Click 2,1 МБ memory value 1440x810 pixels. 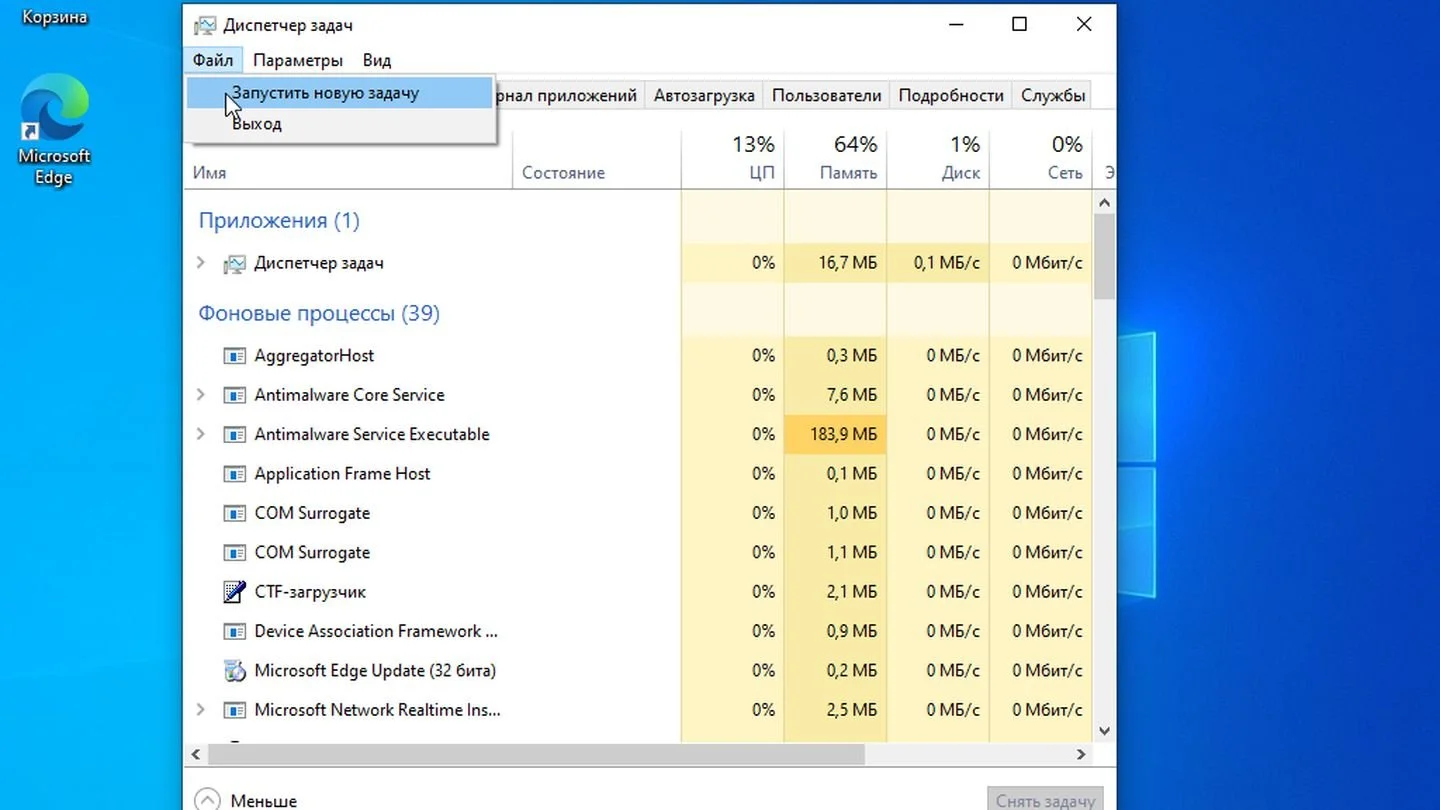click(852, 592)
